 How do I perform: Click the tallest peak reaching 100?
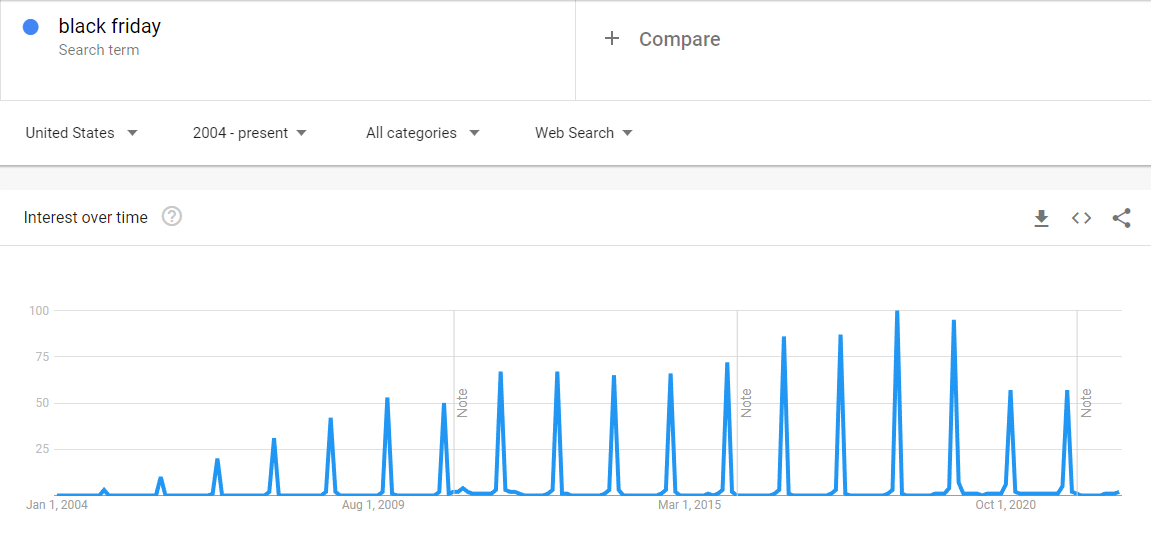[x=897, y=313]
